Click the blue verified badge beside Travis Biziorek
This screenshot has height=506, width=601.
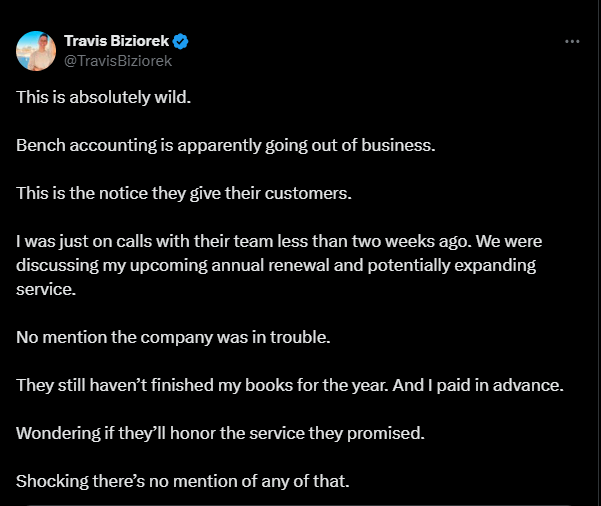pyautogui.click(x=181, y=41)
